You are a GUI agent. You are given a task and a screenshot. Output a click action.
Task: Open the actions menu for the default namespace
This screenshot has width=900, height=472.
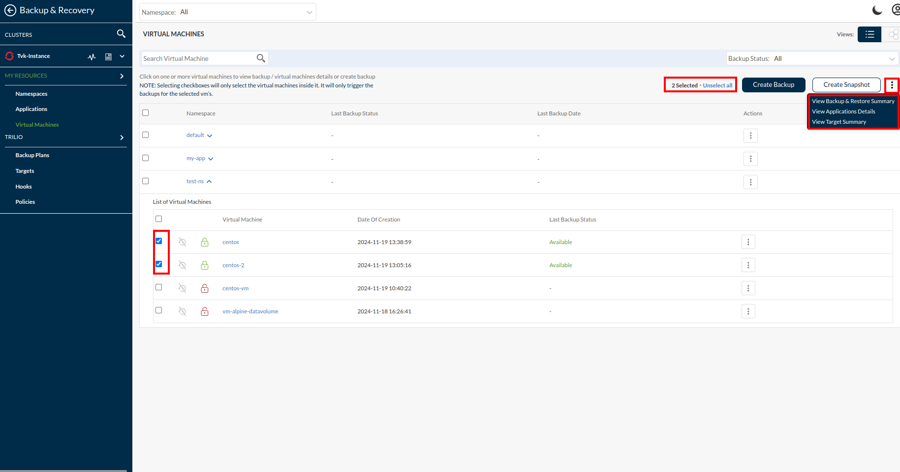(750, 136)
